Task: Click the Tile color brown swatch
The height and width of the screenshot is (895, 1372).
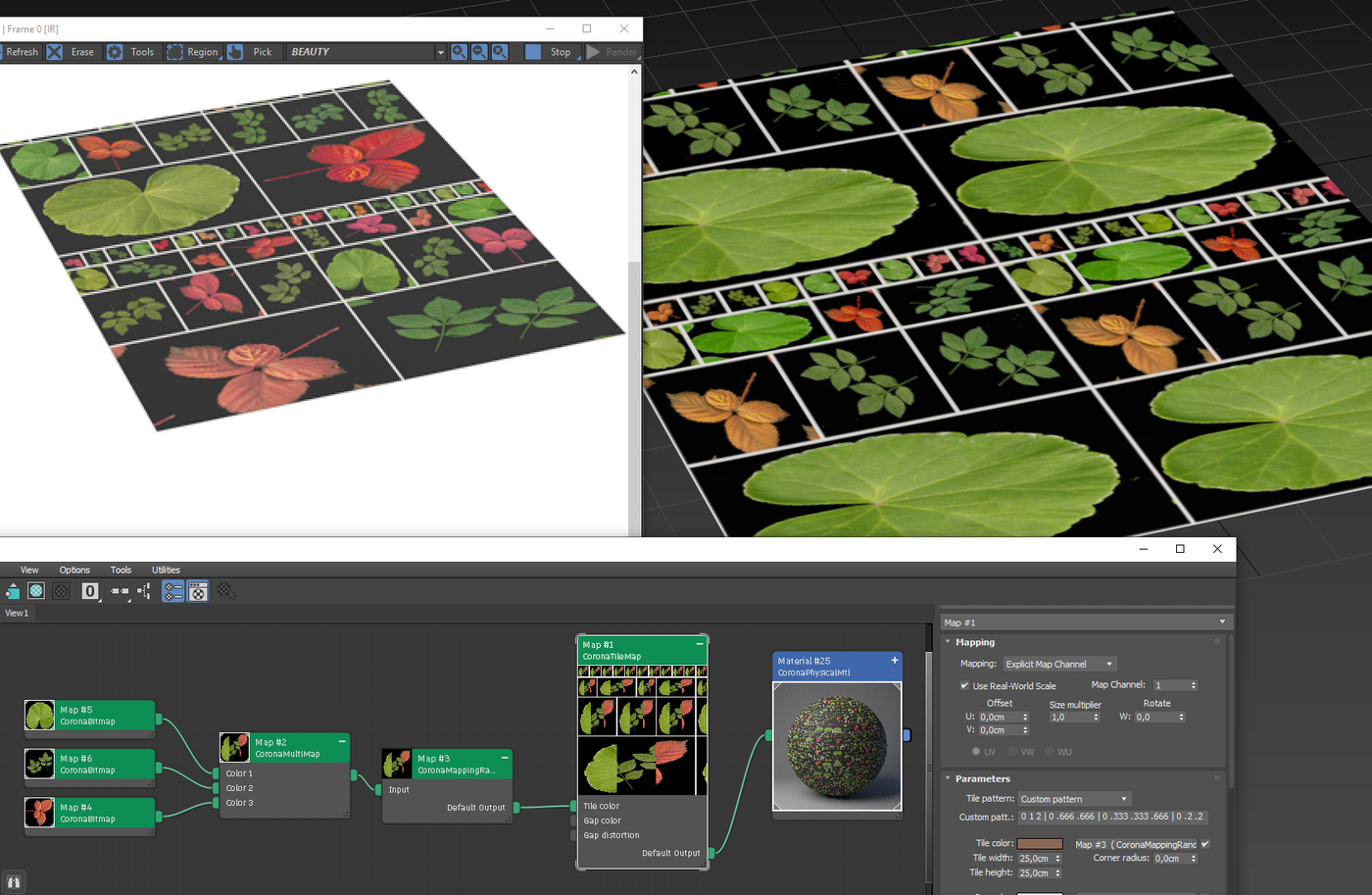Action: tap(1040, 844)
